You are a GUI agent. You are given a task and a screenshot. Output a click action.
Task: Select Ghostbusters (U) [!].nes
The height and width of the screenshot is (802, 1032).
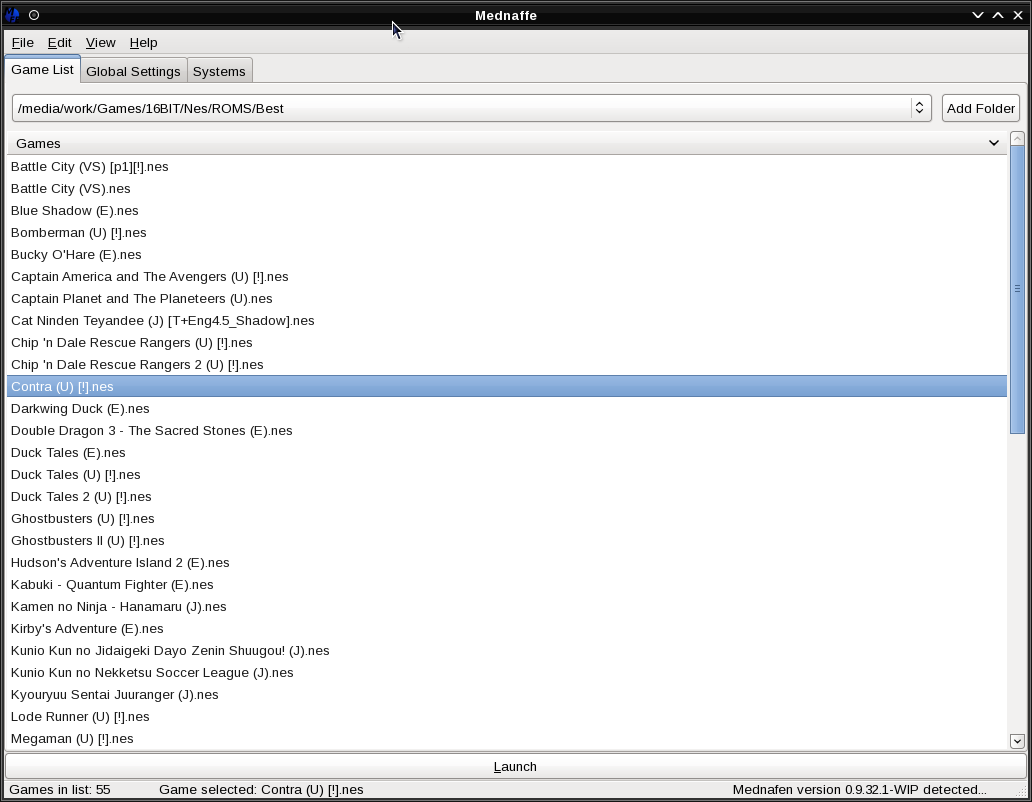click(507, 518)
